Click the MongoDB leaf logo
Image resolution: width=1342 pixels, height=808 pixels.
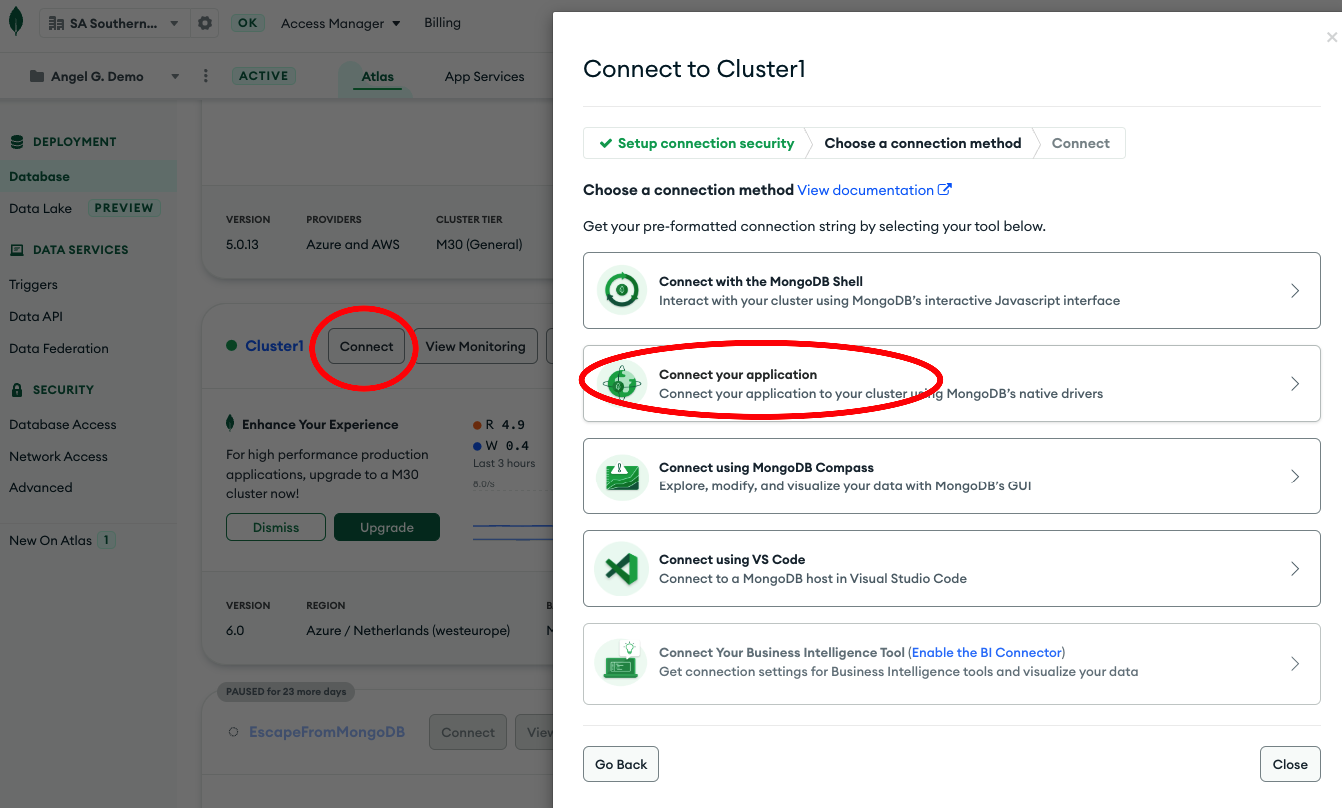tap(15, 21)
